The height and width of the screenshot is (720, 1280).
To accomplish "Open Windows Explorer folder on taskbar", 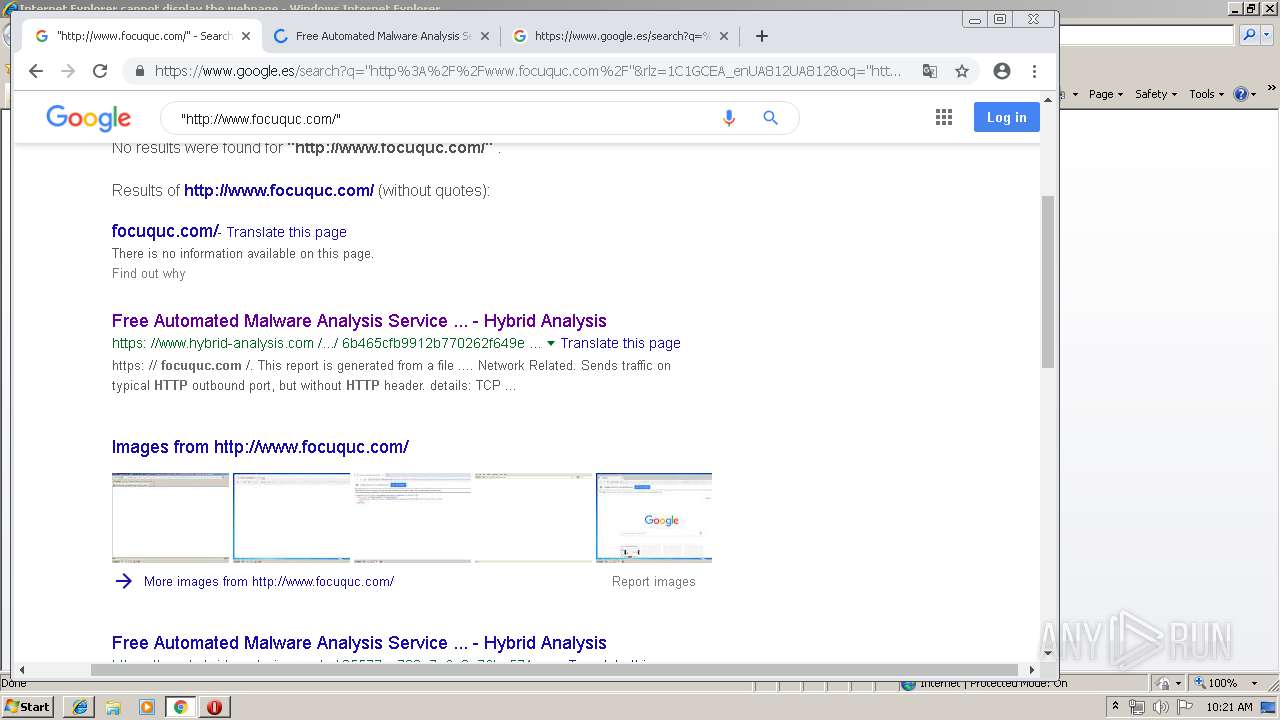I will click(113, 707).
